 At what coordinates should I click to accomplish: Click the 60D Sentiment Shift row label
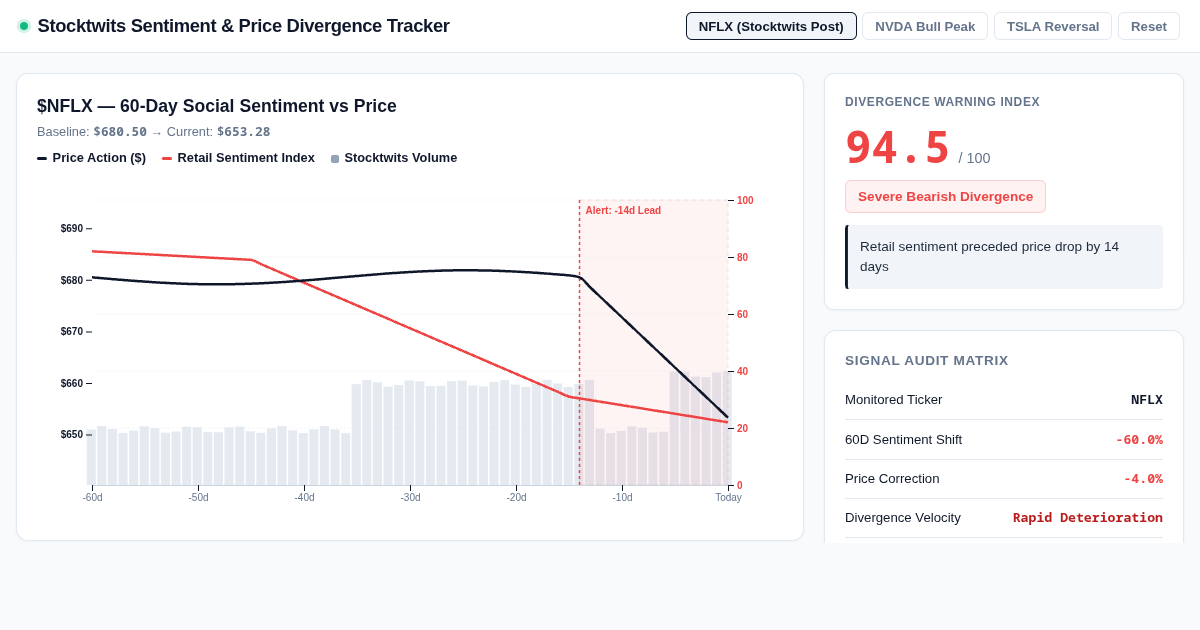(x=903, y=439)
